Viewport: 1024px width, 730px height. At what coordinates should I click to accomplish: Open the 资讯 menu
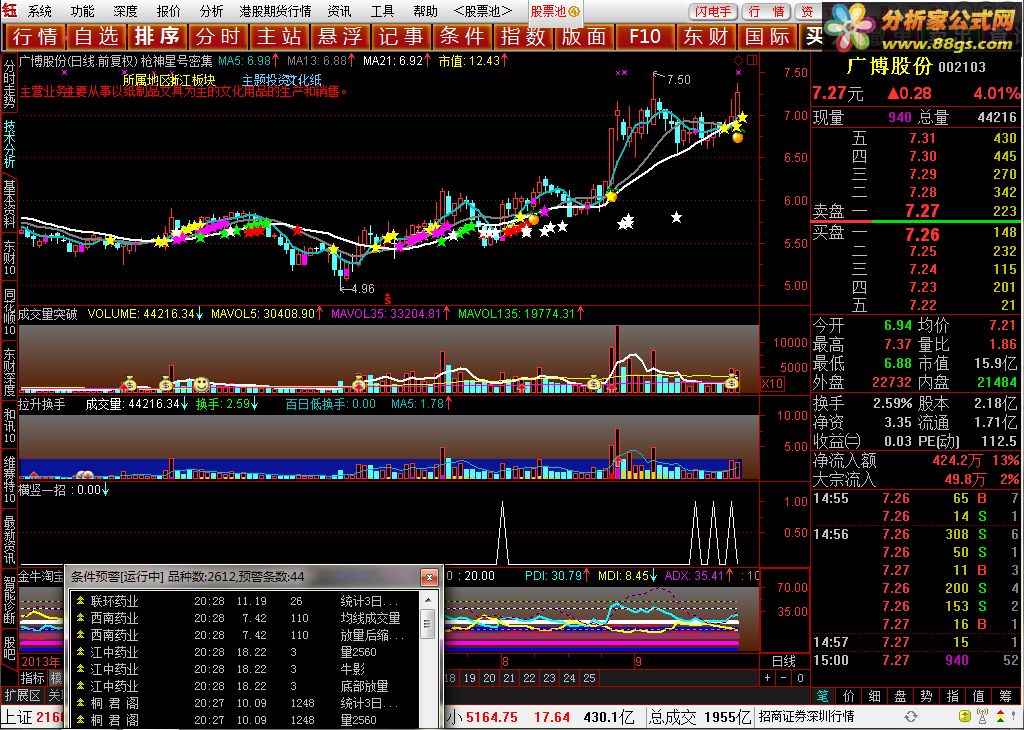point(339,12)
